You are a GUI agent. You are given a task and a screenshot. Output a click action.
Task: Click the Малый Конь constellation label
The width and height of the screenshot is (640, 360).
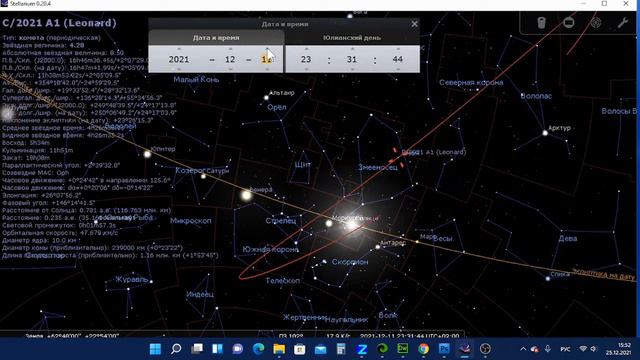coord(196,79)
